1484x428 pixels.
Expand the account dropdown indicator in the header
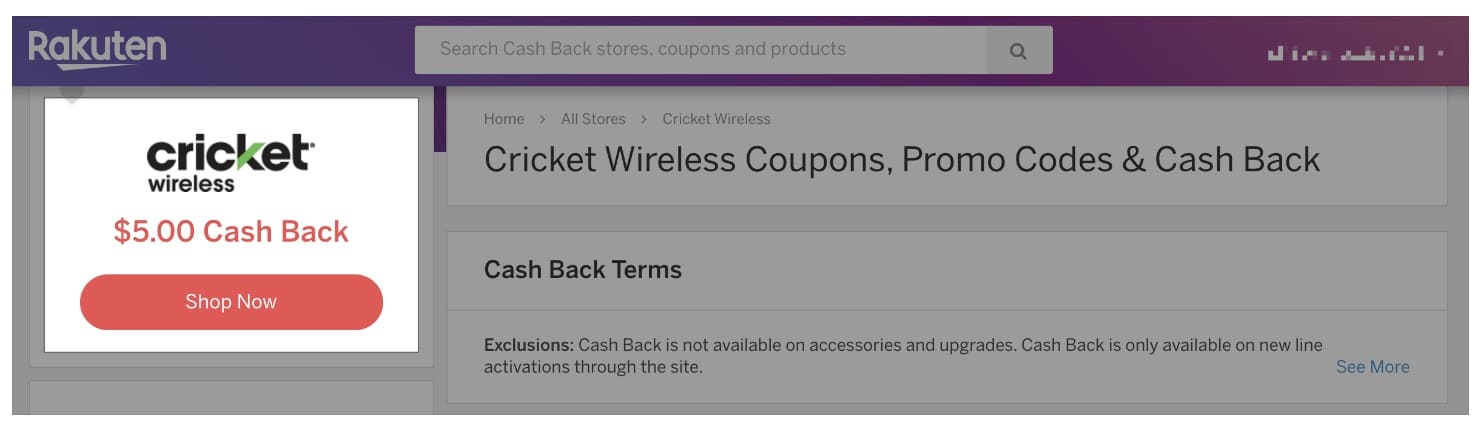tap(1440, 53)
